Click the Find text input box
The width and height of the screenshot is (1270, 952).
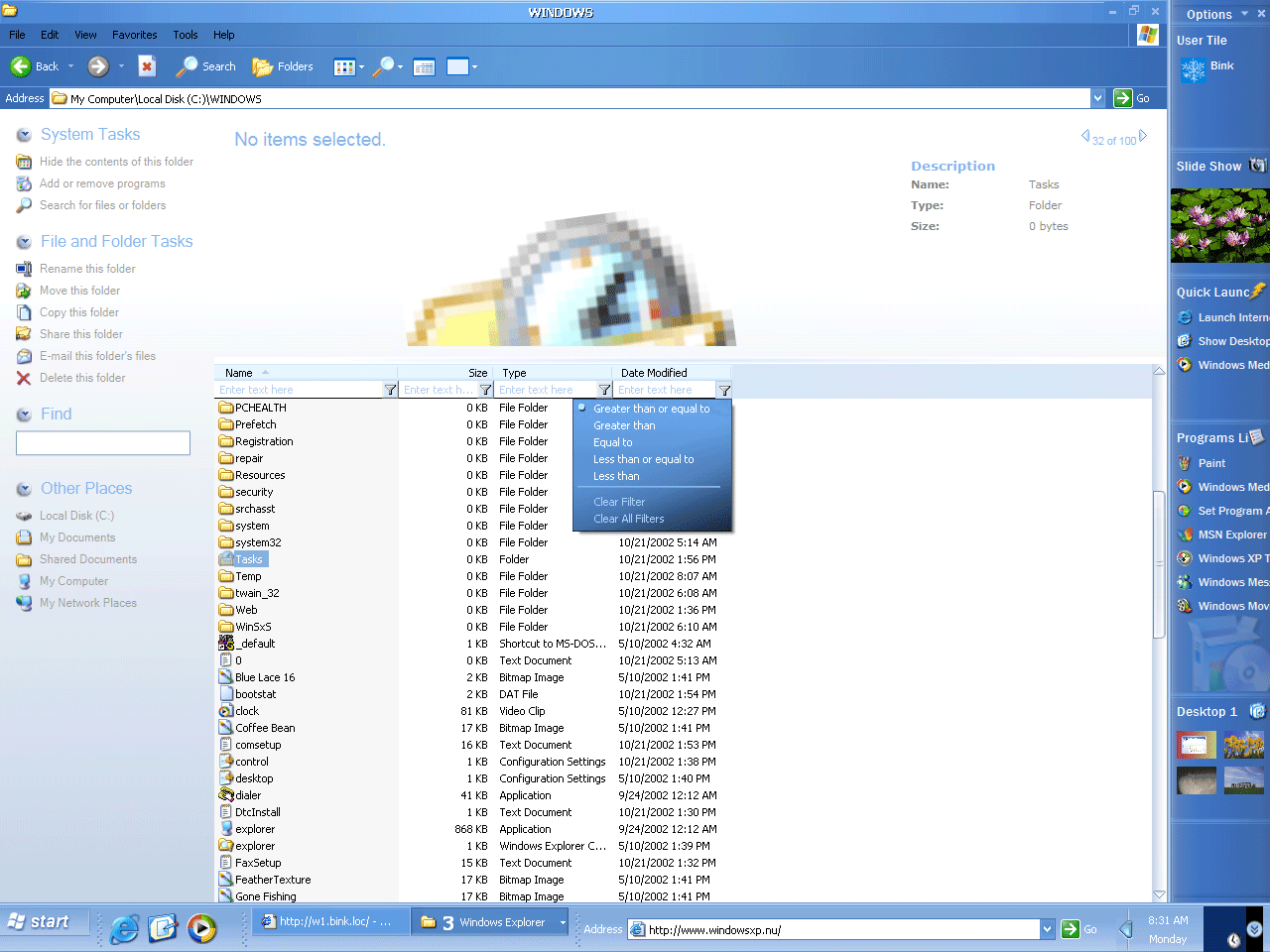[x=103, y=443]
